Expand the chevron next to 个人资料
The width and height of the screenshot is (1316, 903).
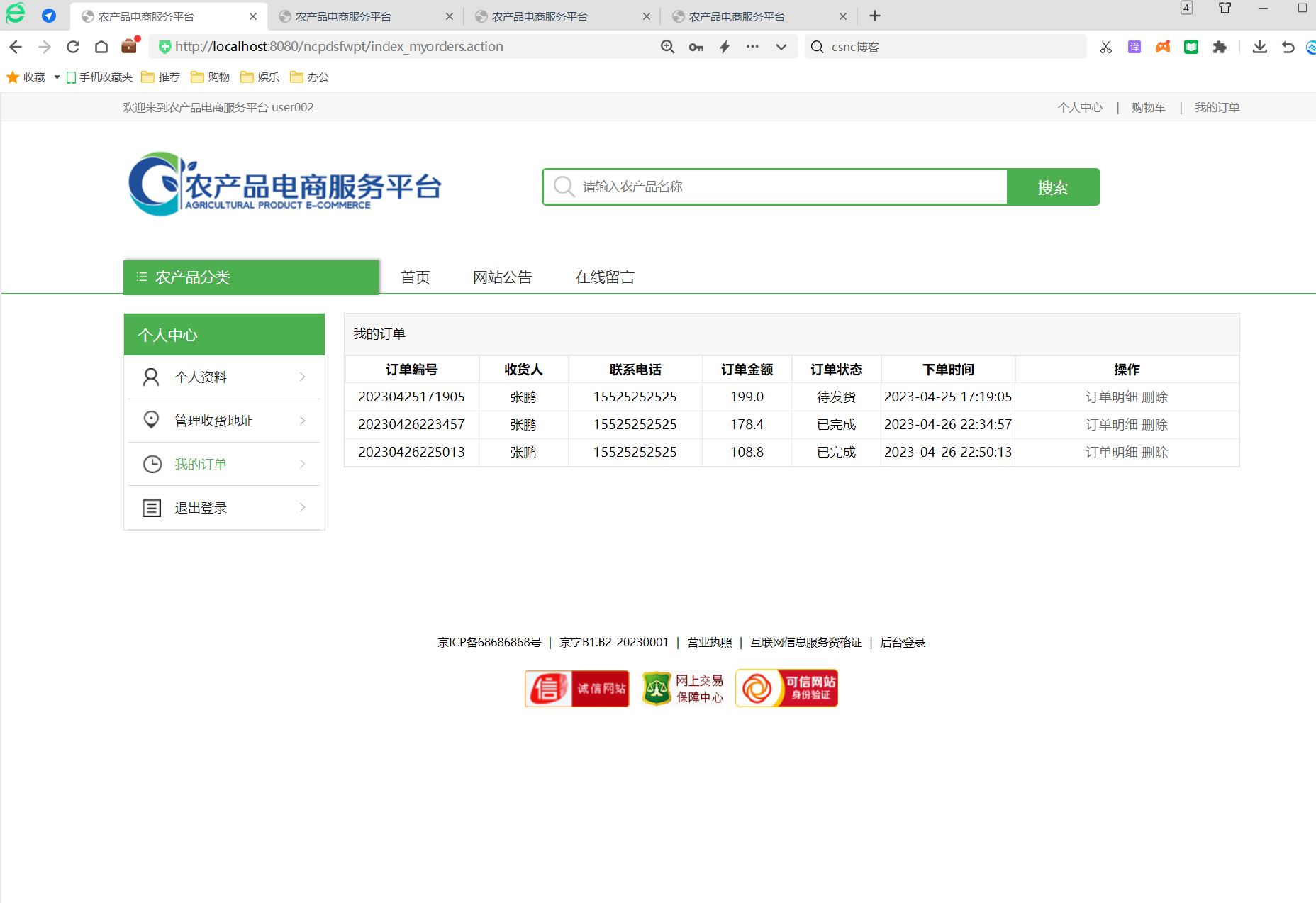click(x=301, y=377)
